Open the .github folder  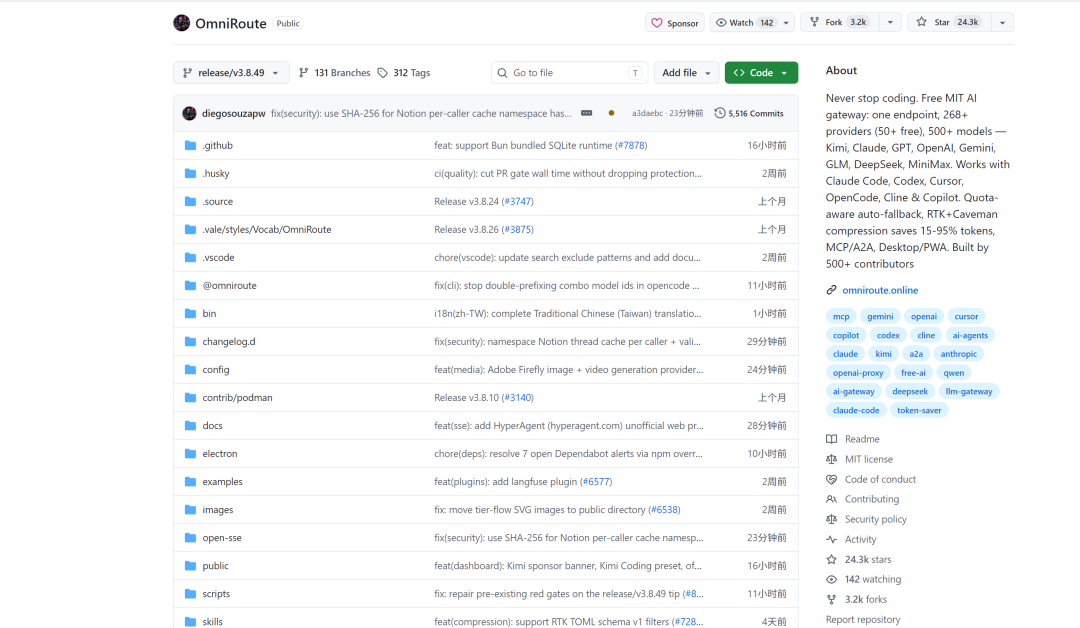click(x=218, y=145)
